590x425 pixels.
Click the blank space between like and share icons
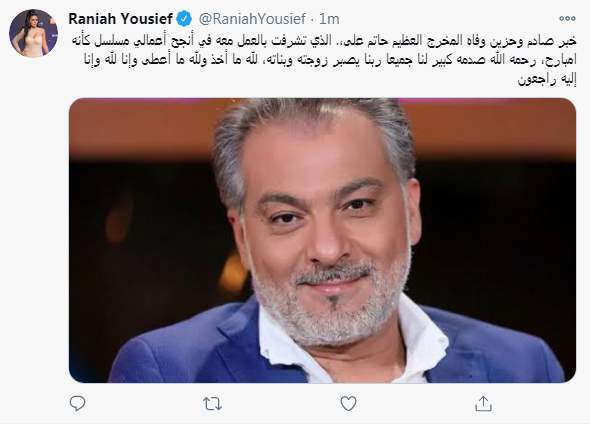click(x=416, y=404)
